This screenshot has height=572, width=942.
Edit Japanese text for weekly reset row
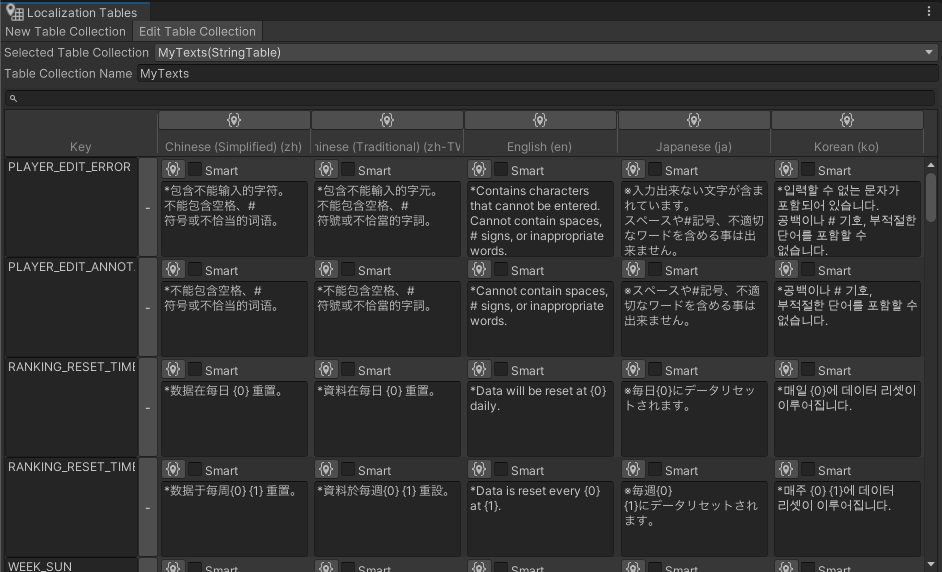click(x=694, y=519)
